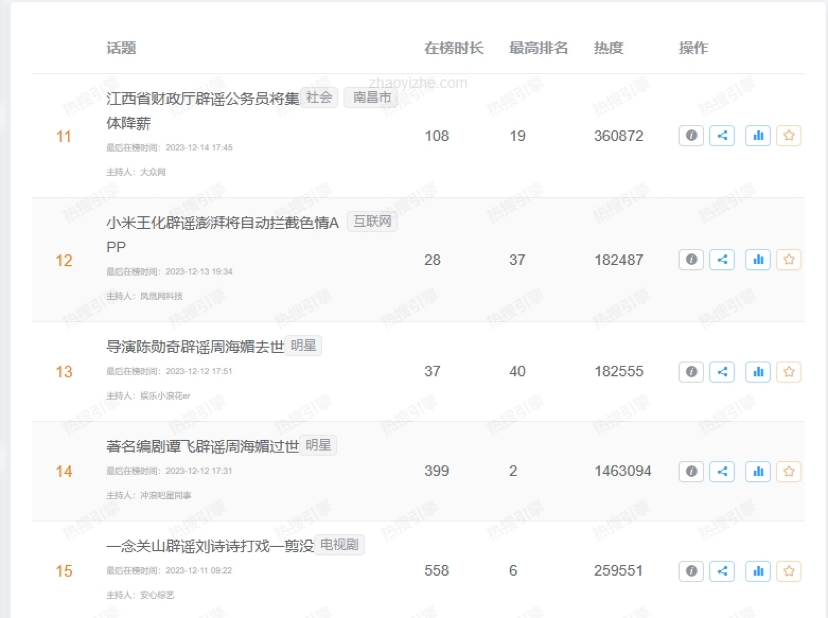View trend chart for 小米王化 topic
Screen dimensions: 828x618
757,259
